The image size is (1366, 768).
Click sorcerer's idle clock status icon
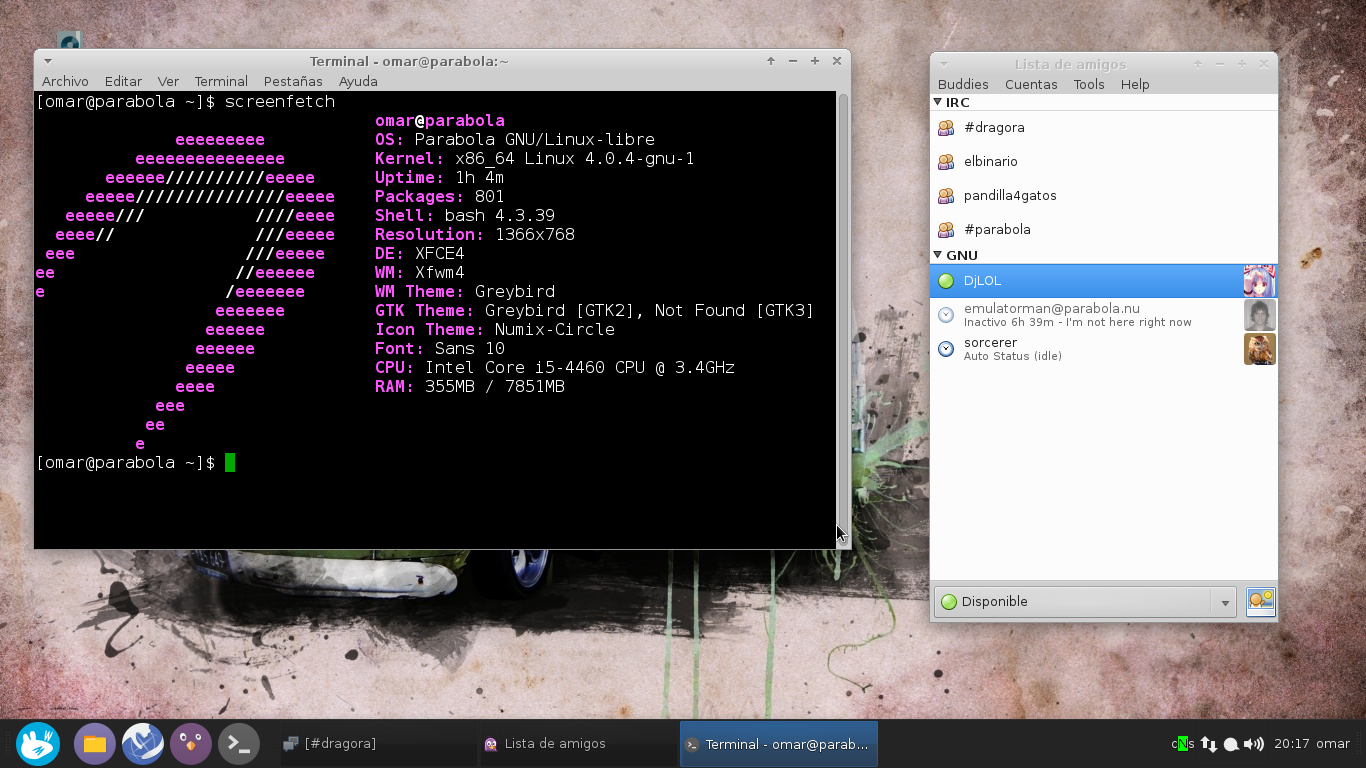tap(946, 349)
